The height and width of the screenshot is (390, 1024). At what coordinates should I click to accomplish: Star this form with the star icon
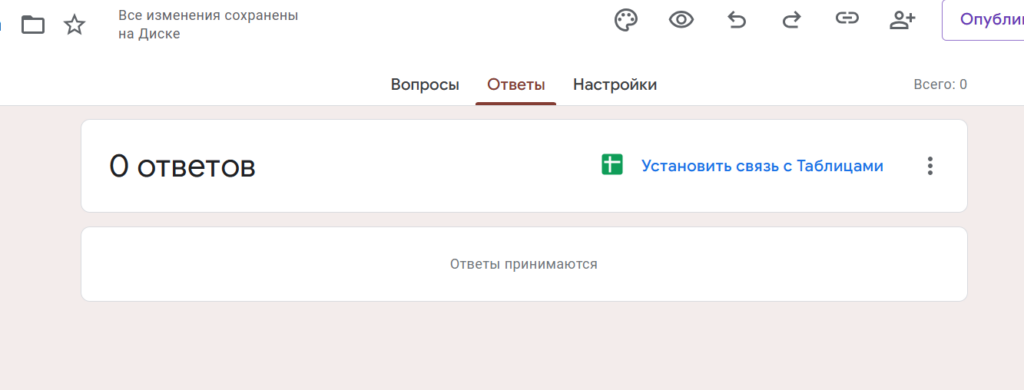[74, 25]
